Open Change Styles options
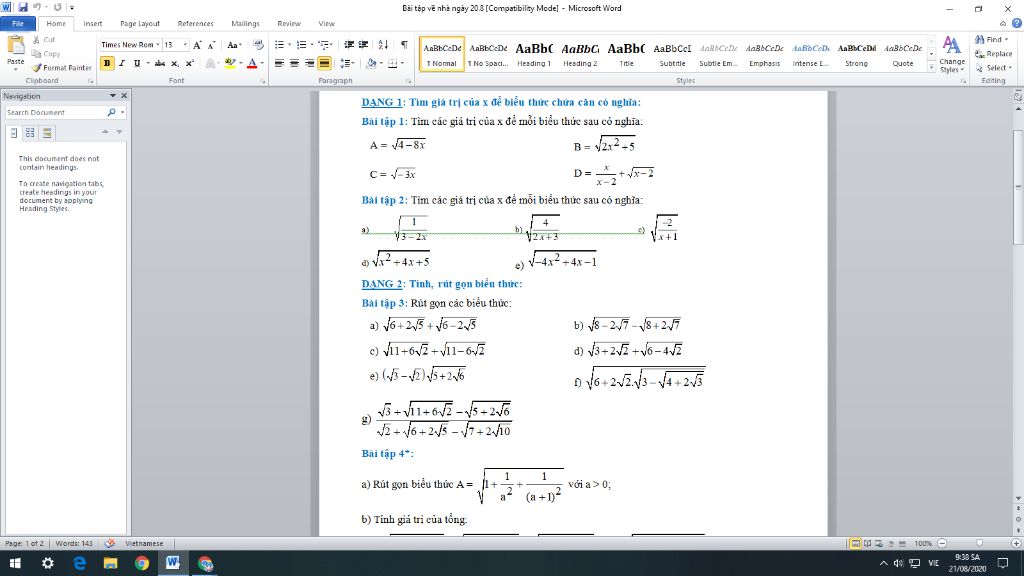The image size is (1024, 576). click(952, 55)
